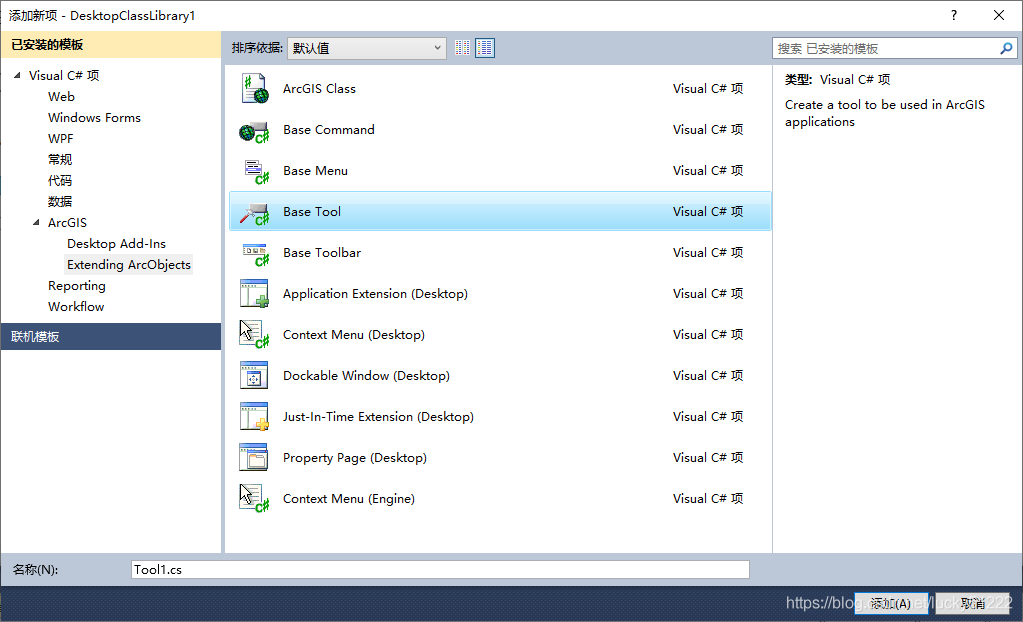
Task: Select the 代码 category
Action: pyautogui.click(x=60, y=181)
